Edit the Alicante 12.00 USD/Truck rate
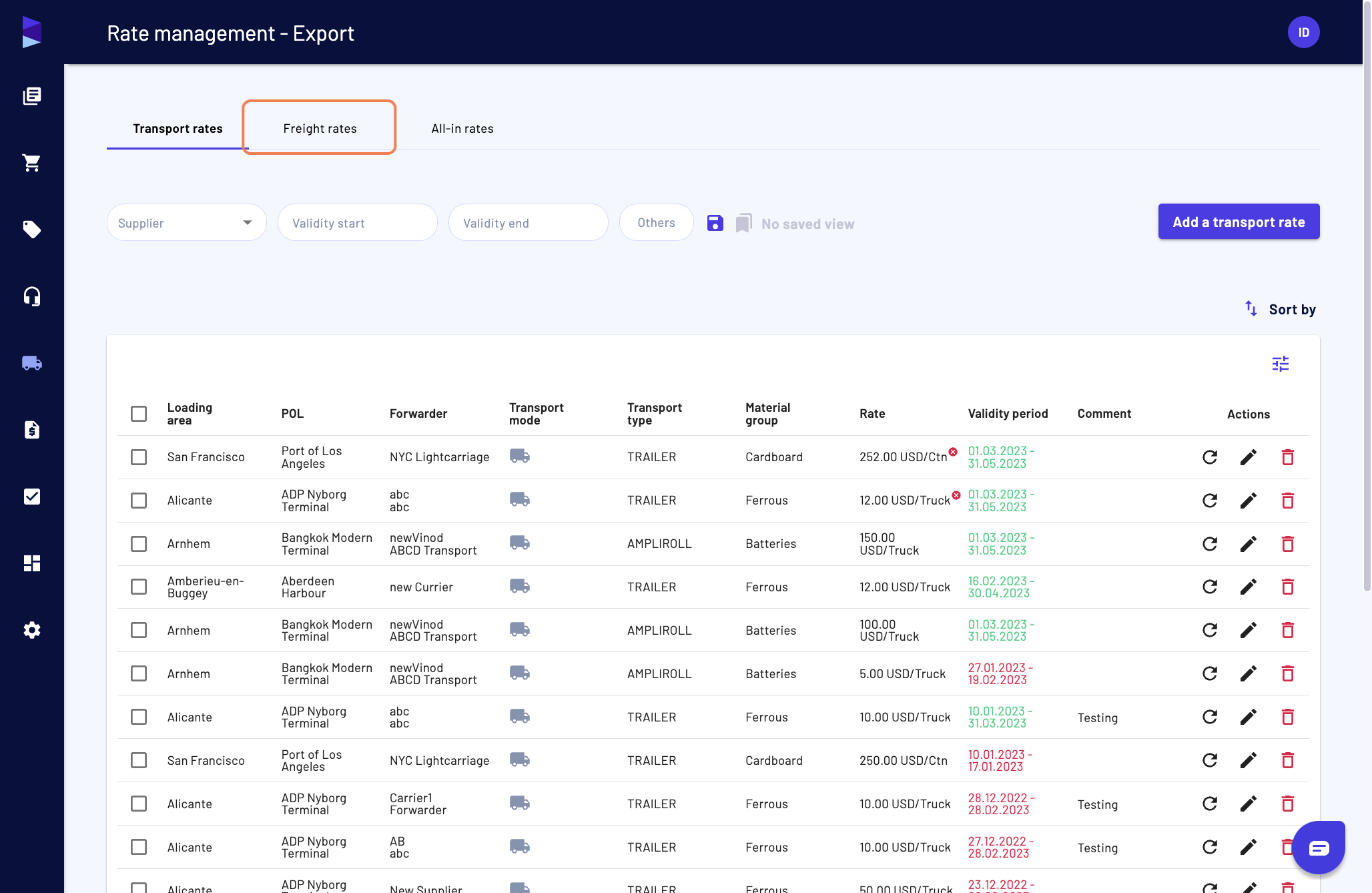1372x893 pixels. point(1249,501)
